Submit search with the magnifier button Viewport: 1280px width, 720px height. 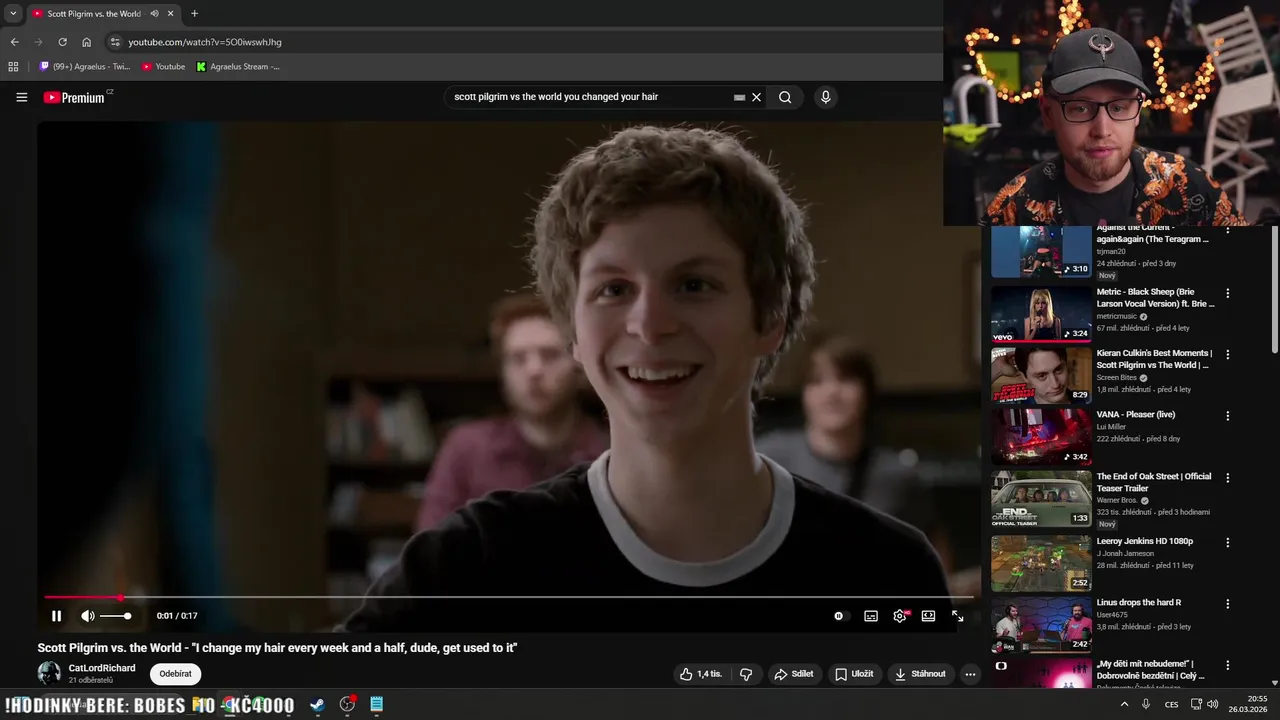point(785,97)
